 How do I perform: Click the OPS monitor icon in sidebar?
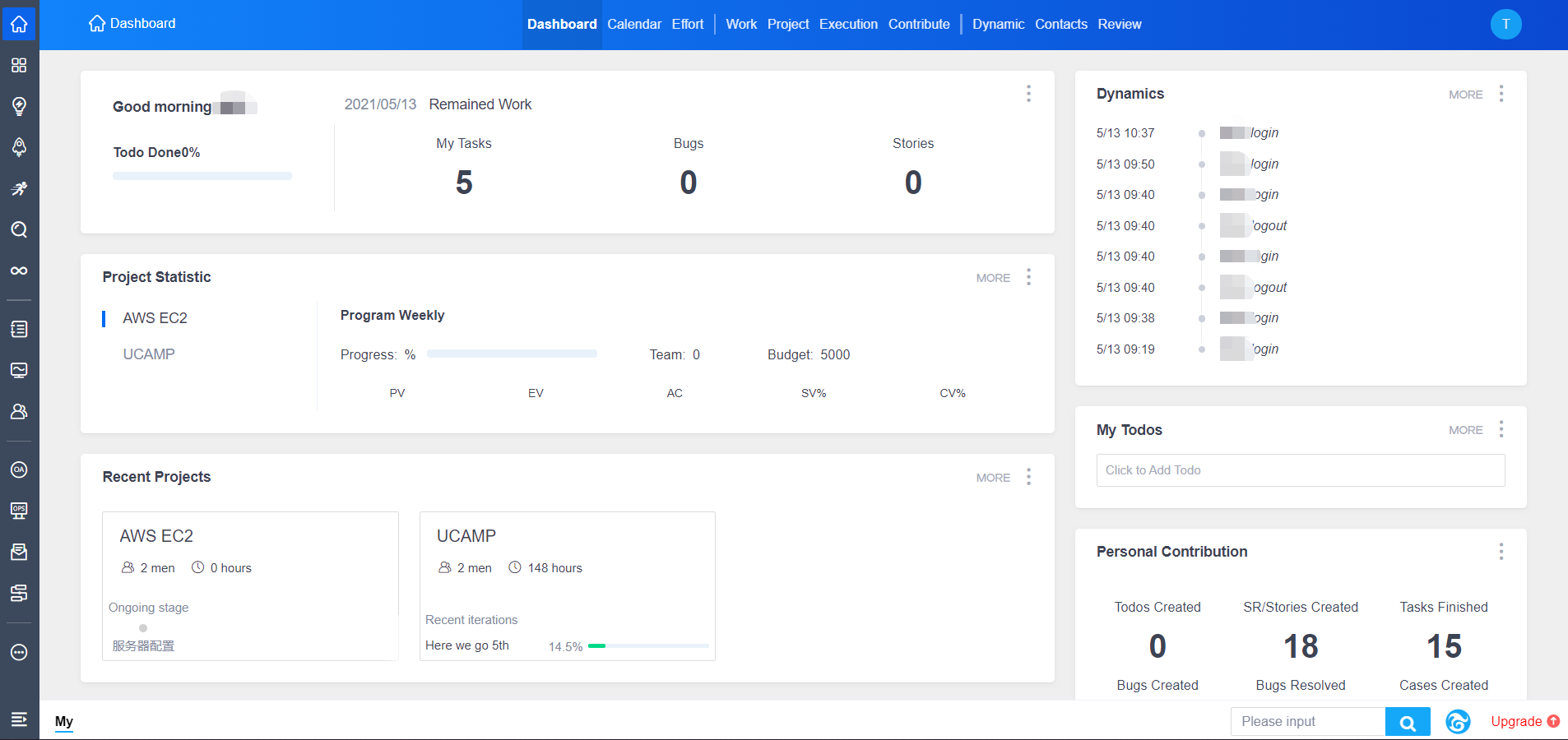coord(19,511)
